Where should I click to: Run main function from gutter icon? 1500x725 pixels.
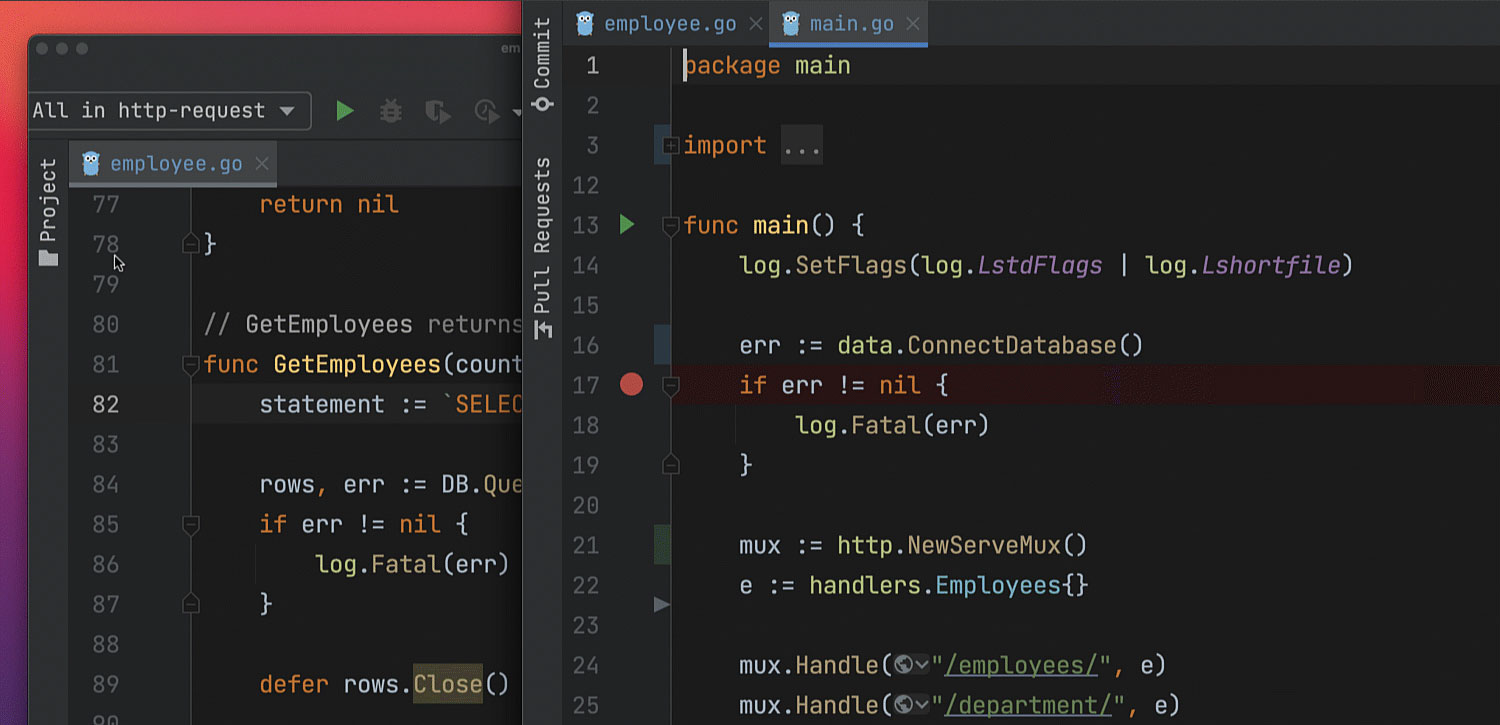(627, 225)
